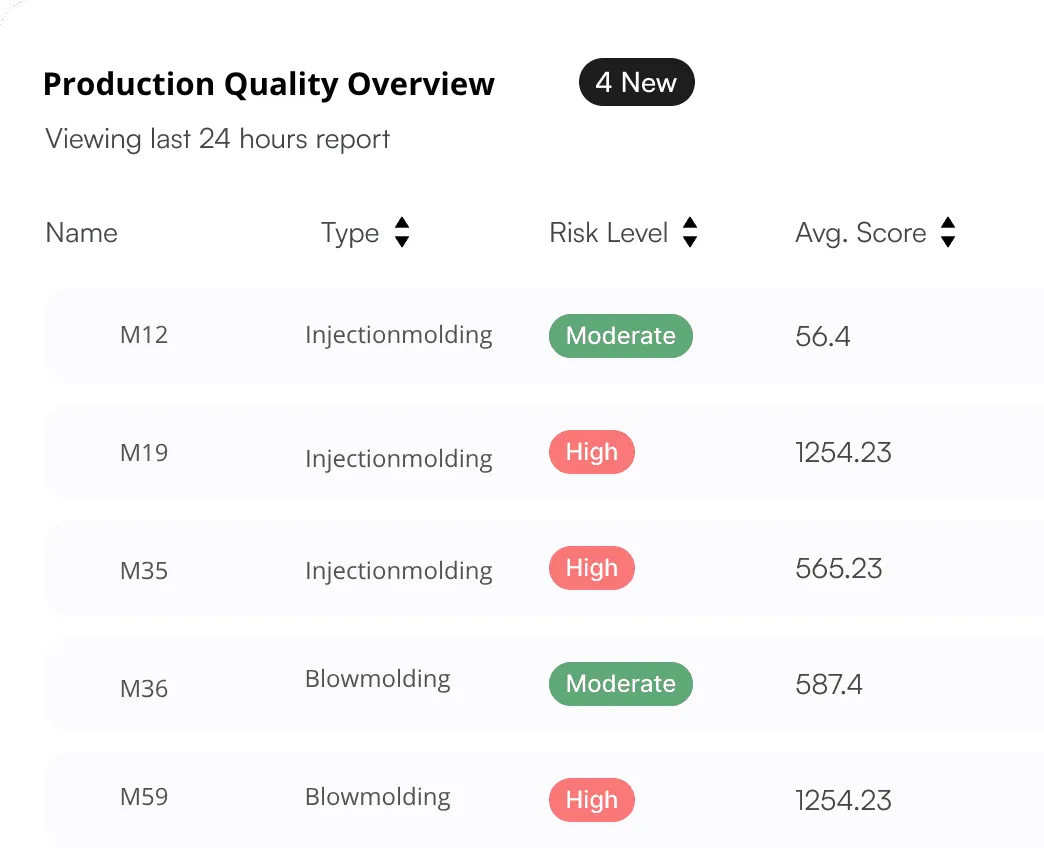The height and width of the screenshot is (848, 1044).
Task: Click the descending arrow on Type sorter
Action: [401, 240]
